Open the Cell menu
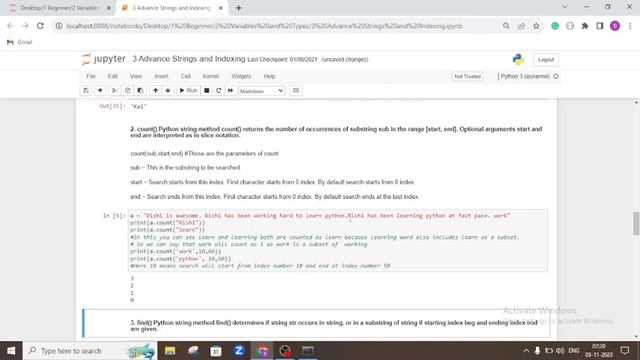This screenshot has width=640, height=360. coord(186,76)
